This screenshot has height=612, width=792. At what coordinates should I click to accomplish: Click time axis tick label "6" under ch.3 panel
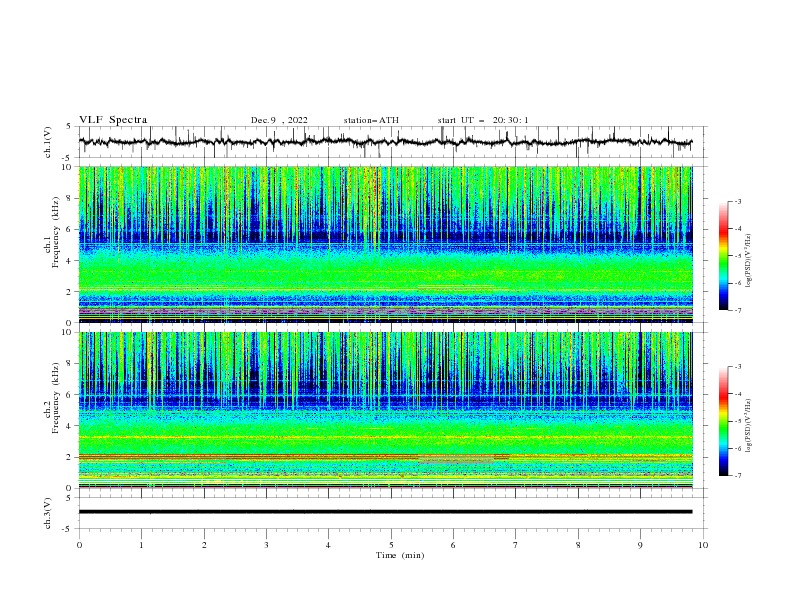tap(453, 545)
